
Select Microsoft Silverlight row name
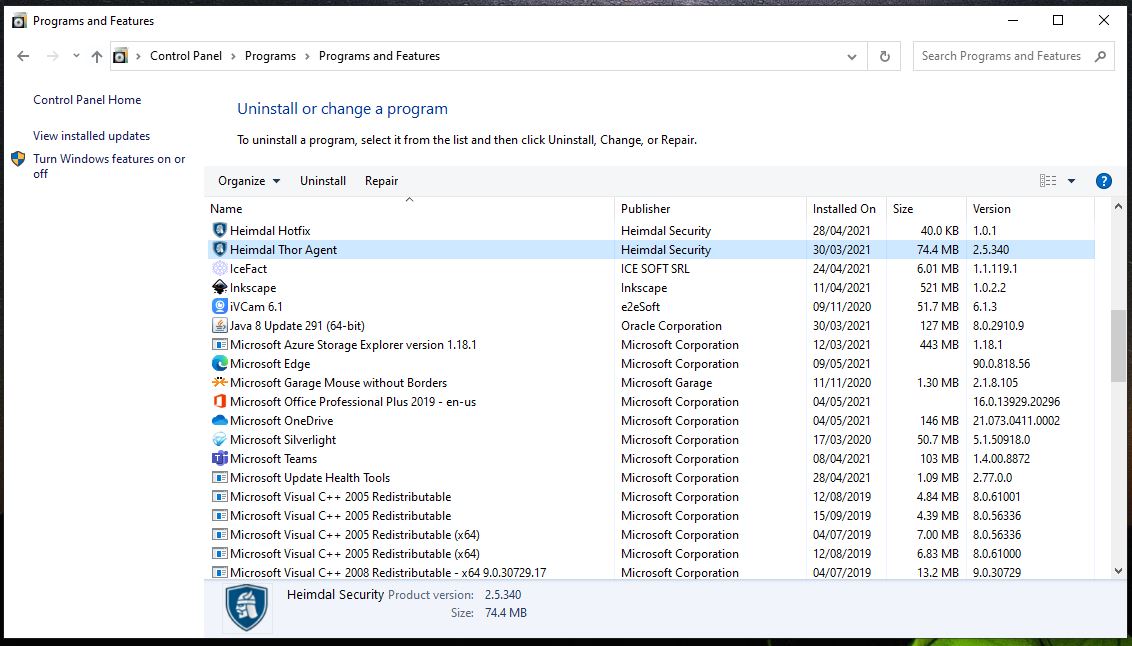click(283, 440)
